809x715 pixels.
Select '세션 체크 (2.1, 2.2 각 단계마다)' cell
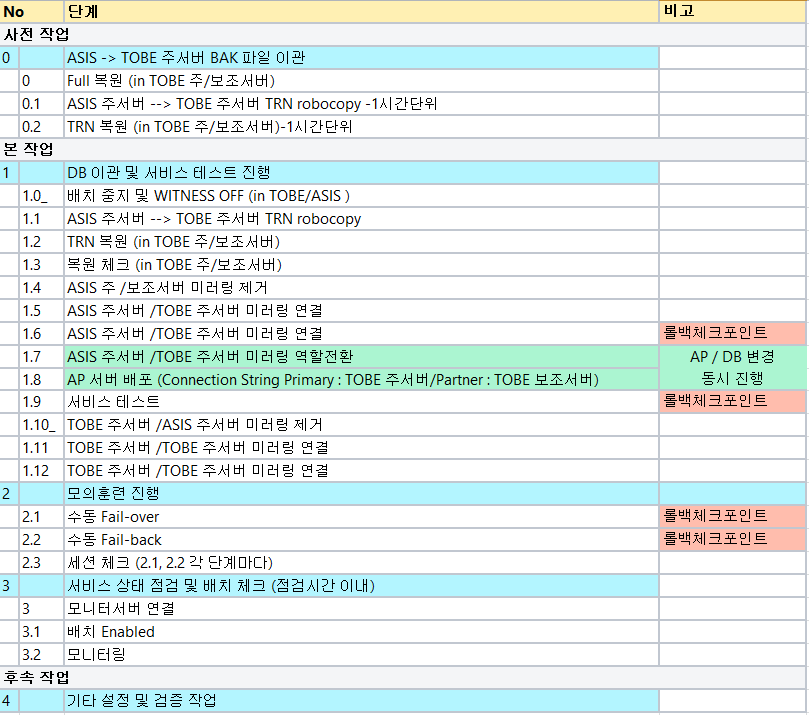pyautogui.click(x=361, y=563)
